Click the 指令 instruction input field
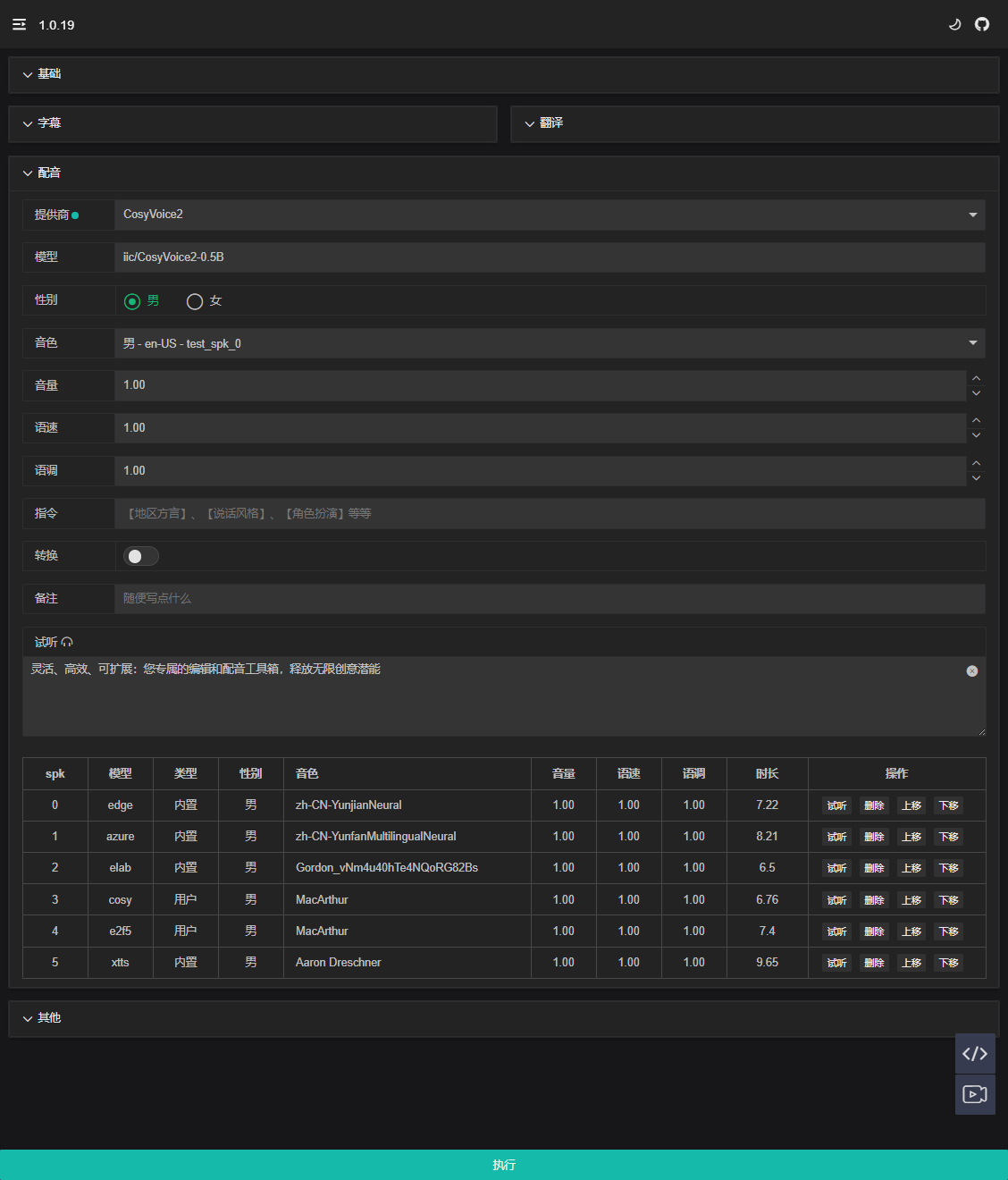1008x1180 pixels. pyautogui.click(x=550, y=513)
